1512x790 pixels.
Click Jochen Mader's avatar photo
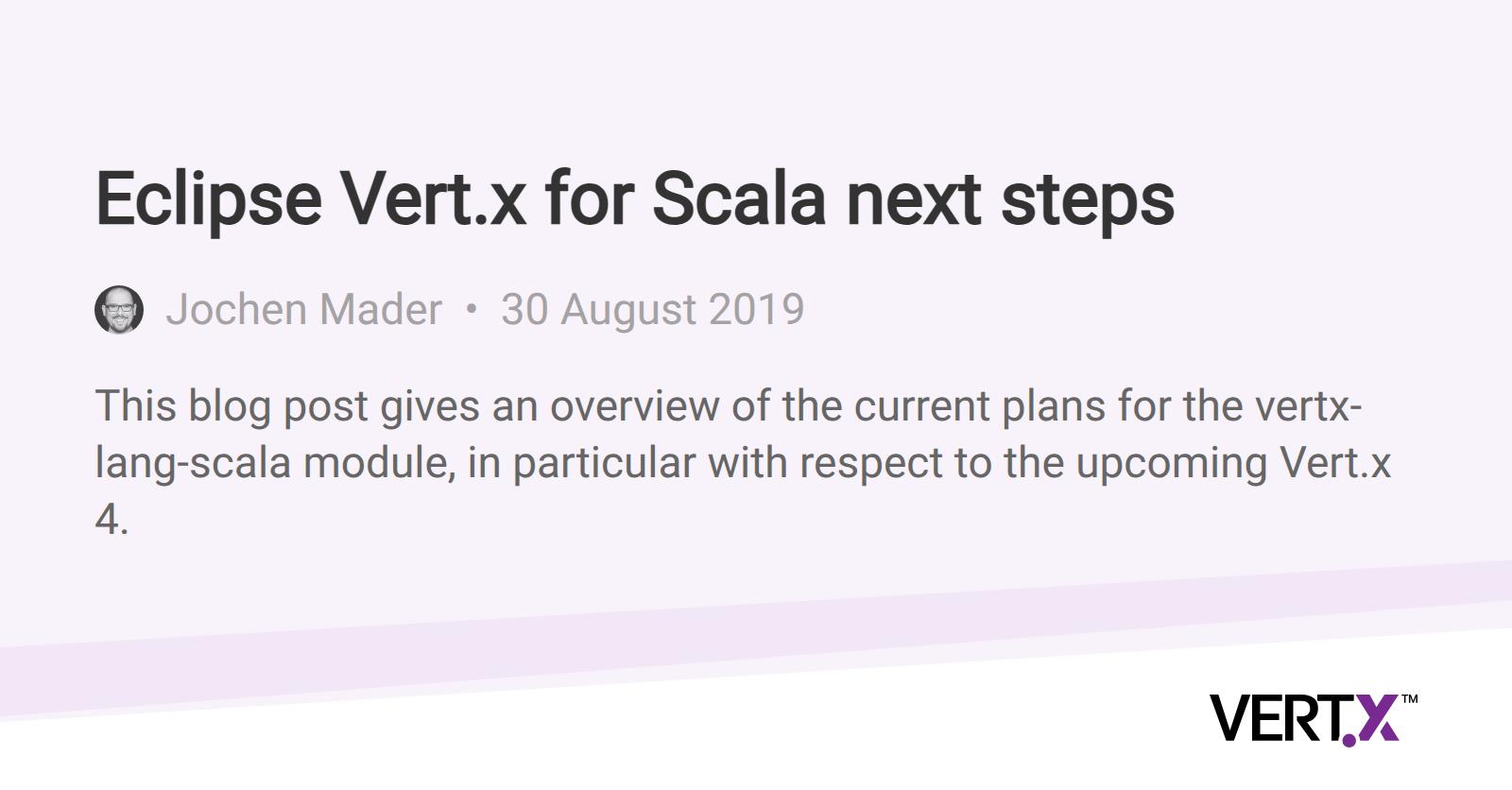click(x=119, y=309)
